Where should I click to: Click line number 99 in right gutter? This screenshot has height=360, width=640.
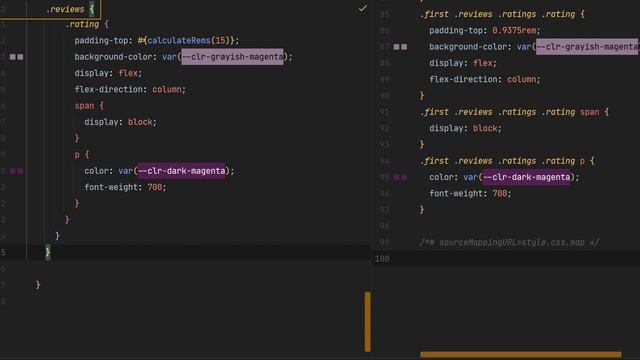[384, 242]
